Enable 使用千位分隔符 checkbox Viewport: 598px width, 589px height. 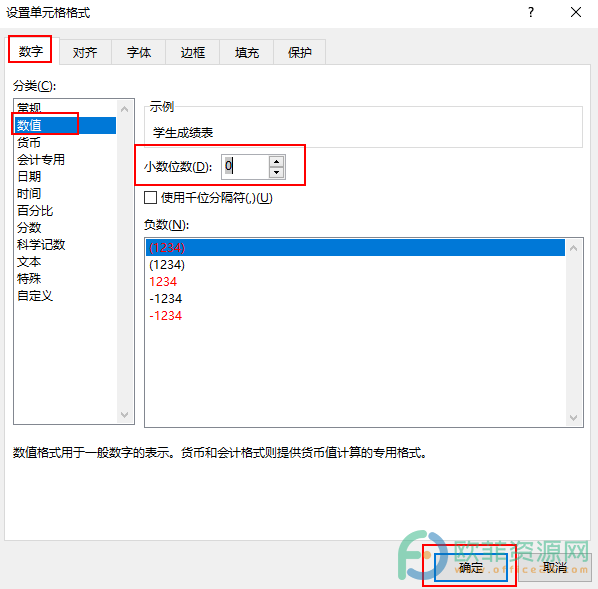[150, 198]
